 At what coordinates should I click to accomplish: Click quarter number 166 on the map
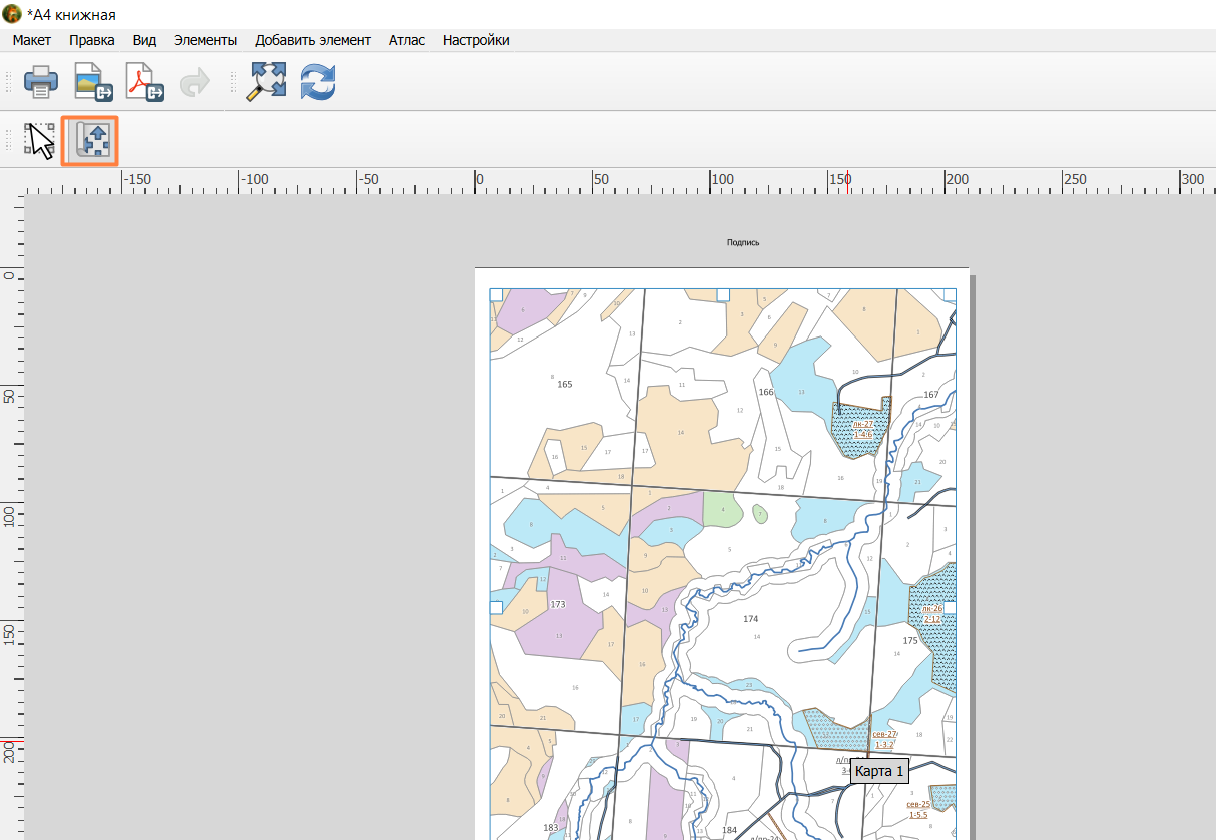[766, 392]
